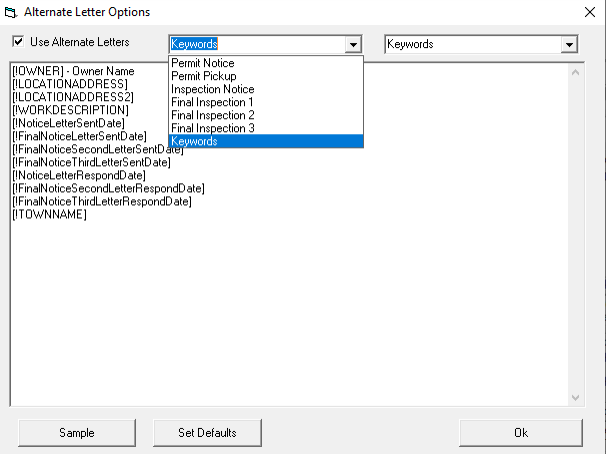Click the scrollbar down arrow in text area
The width and height of the screenshot is (607, 454).
575,397
